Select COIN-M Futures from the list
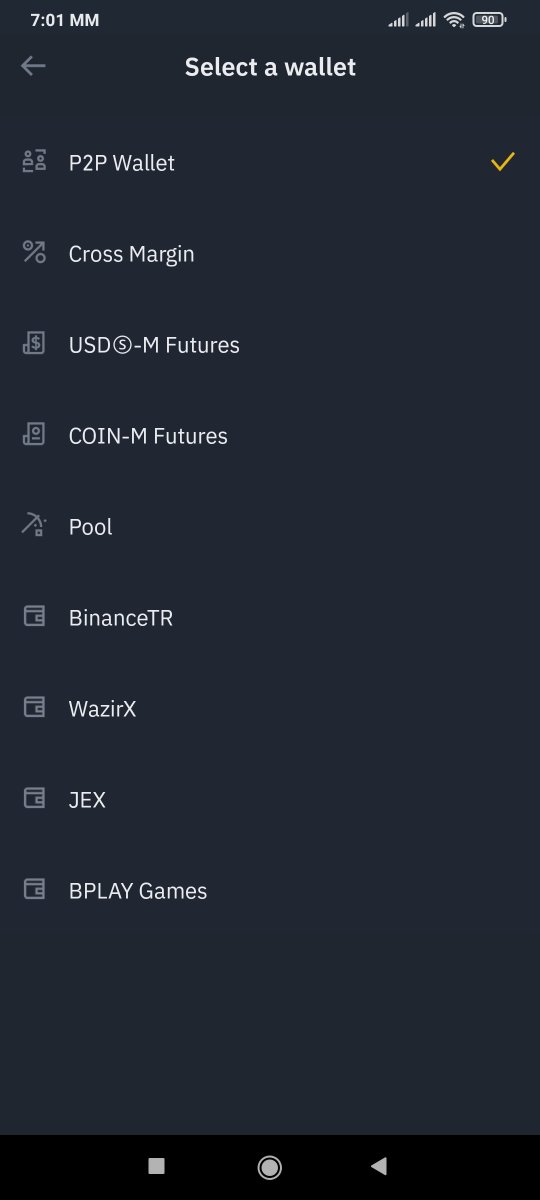The width and height of the screenshot is (540, 1200). tap(270, 436)
